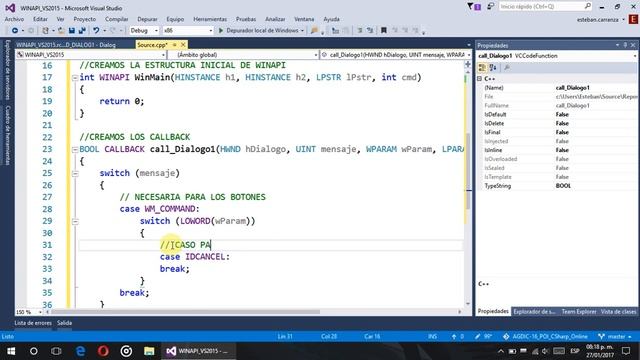Open the call_Dialogo1 VCCodeFunction object dropdown
Screen dimensions: 640x360
pos(634,56)
